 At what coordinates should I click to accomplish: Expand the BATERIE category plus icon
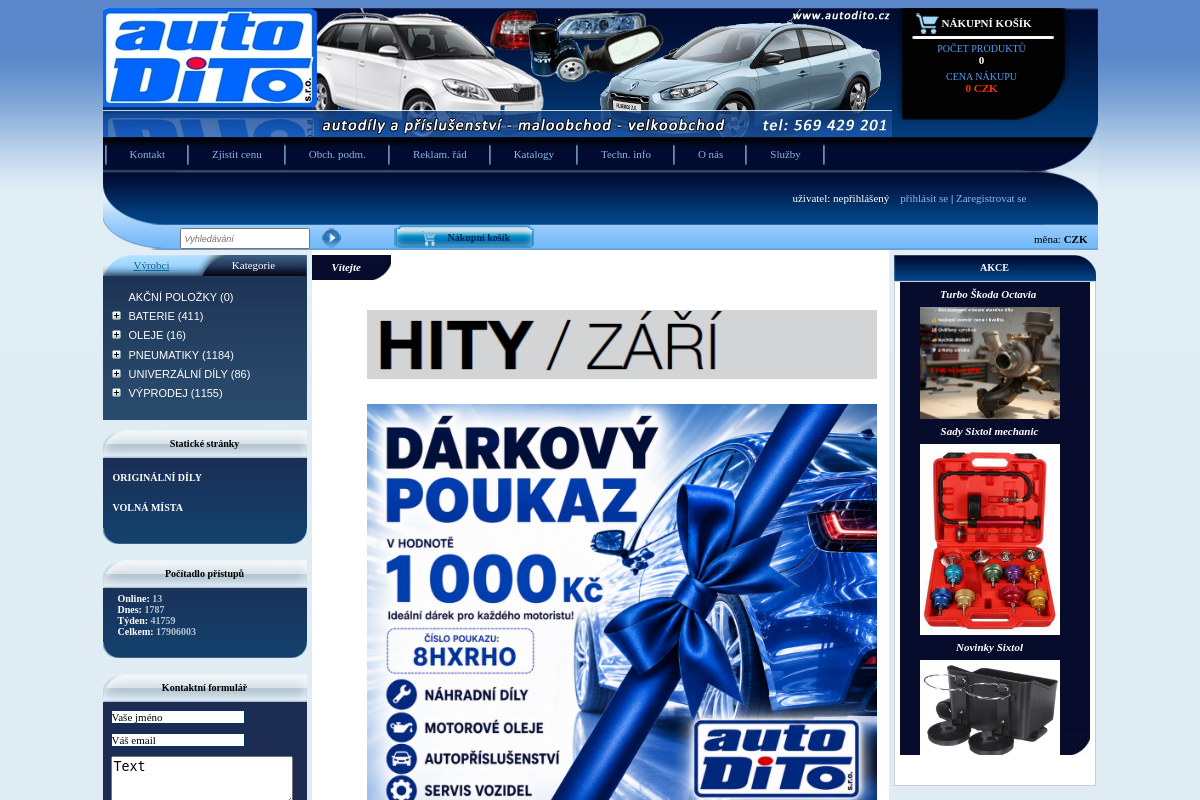117,316
